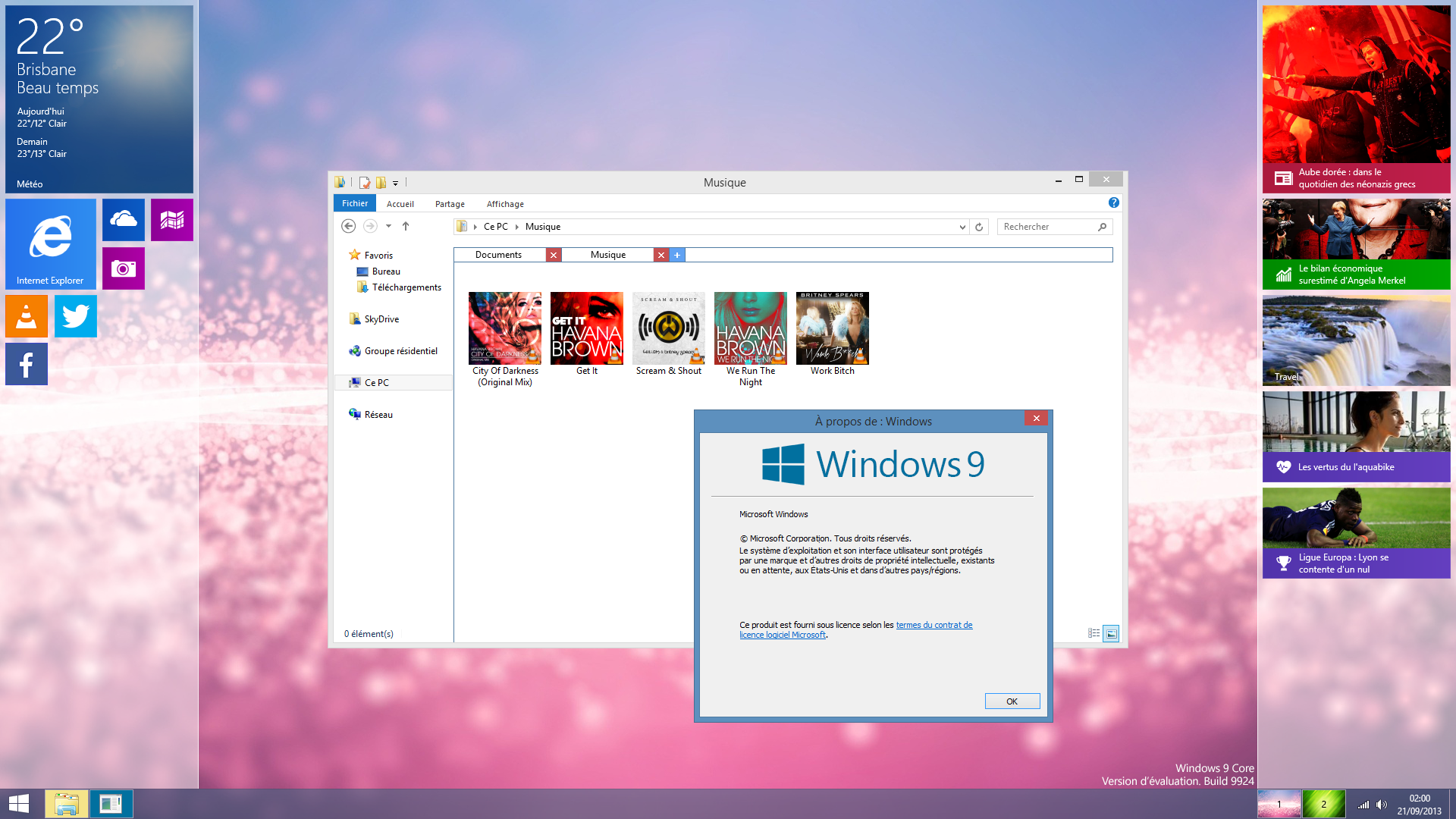Viewport: 1456px width, 819px height.
Task: Switch to the Affichage ribbon tab
Action: coord(504,203)
